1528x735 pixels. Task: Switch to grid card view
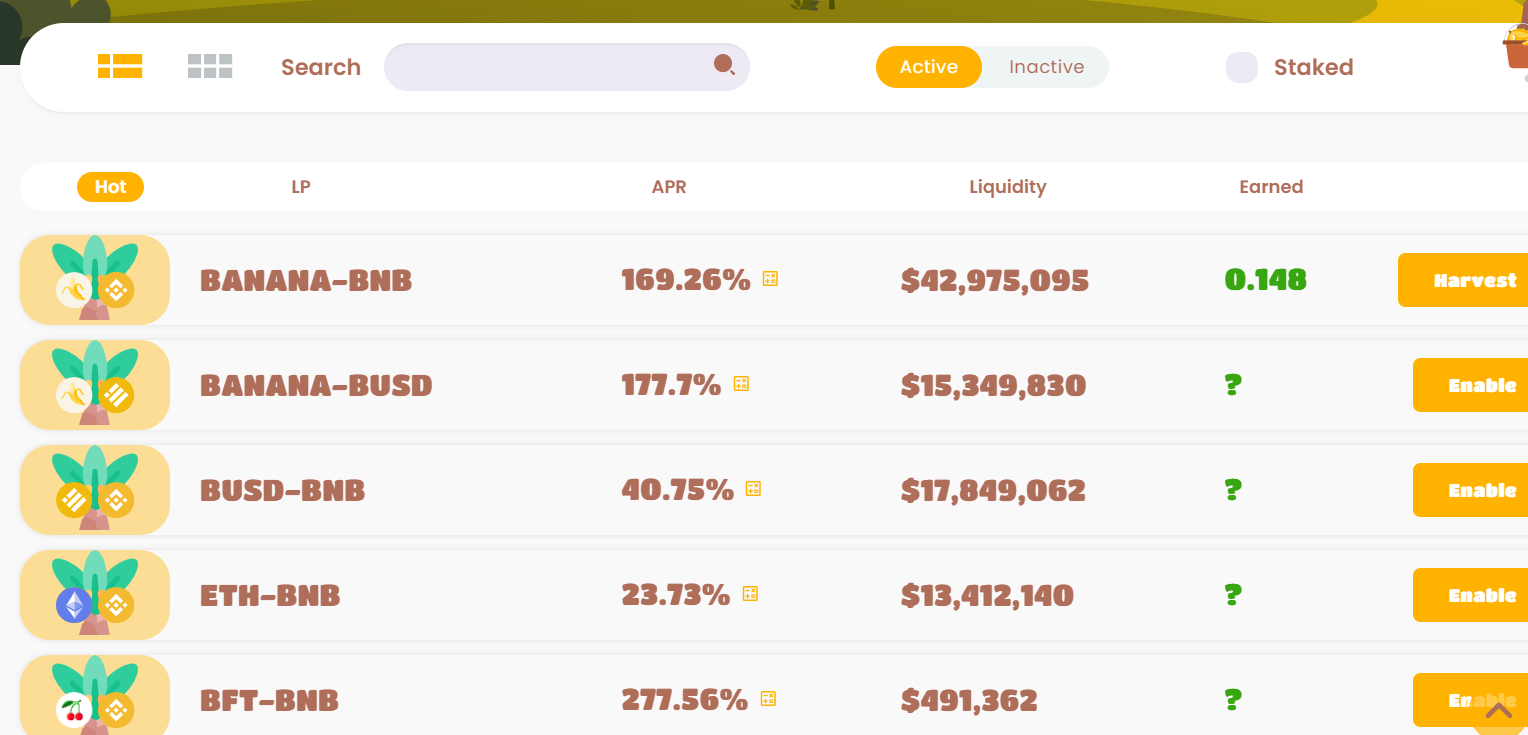(210, 66)
